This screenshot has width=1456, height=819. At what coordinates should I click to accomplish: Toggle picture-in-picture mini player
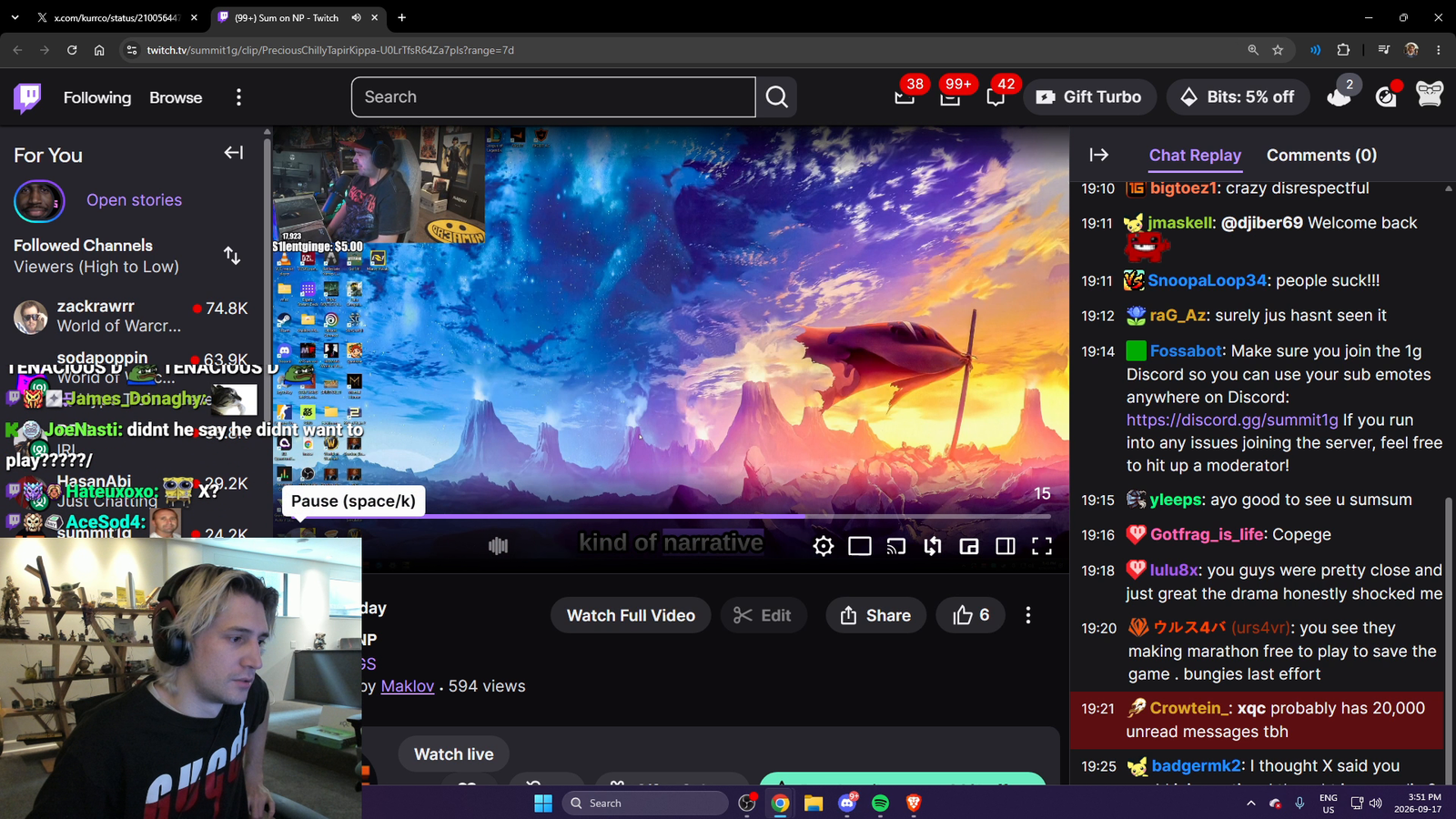pos(969,546)
